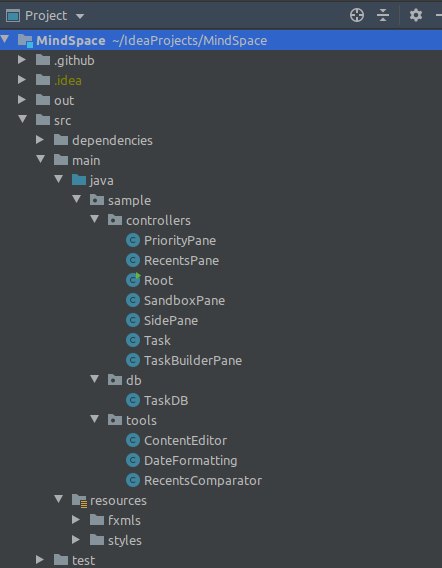Image resolution: width=442 pixels, height=568 pixels.
Task: Click the sample package icon
Action: pos(97,200)
